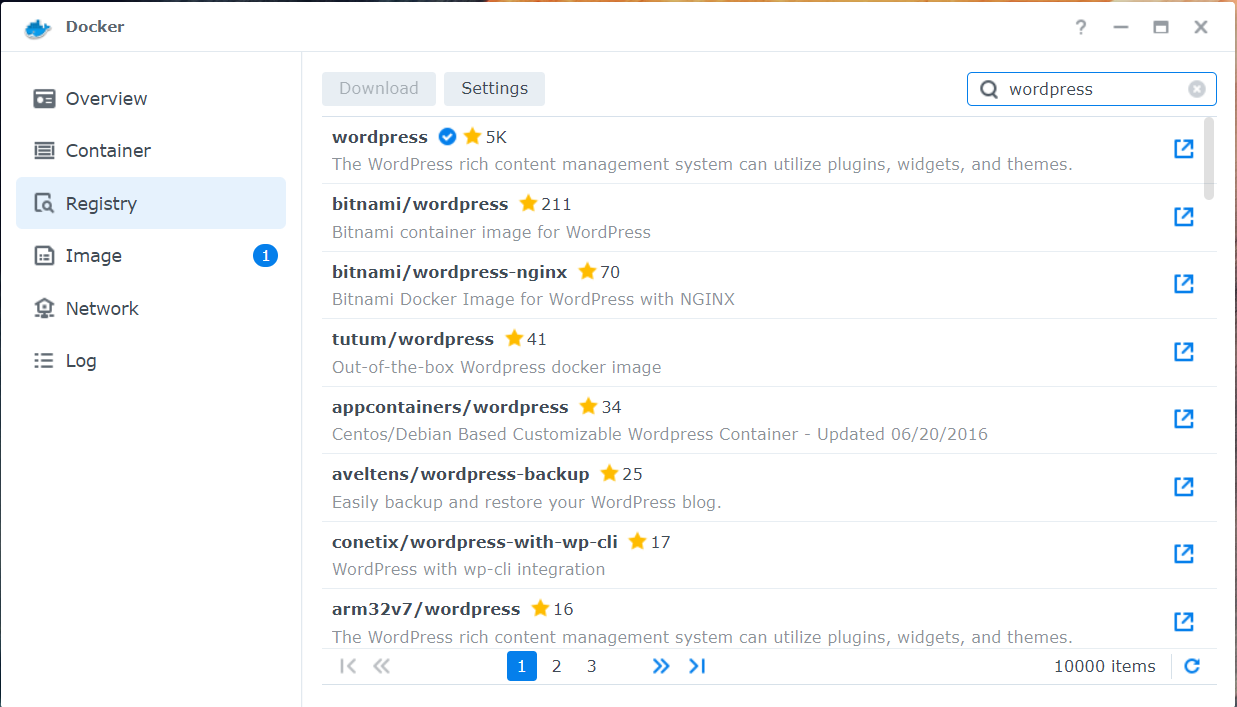Click the 5K star count for wordpress

(496, 137)
